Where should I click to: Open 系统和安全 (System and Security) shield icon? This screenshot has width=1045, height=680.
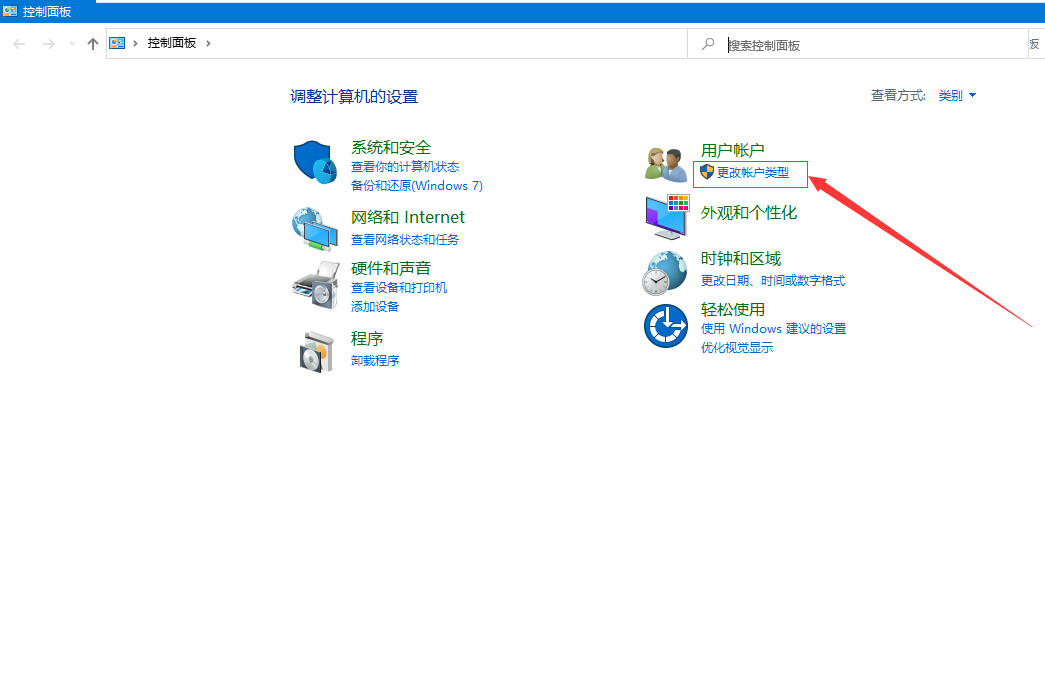pos(315,160)
